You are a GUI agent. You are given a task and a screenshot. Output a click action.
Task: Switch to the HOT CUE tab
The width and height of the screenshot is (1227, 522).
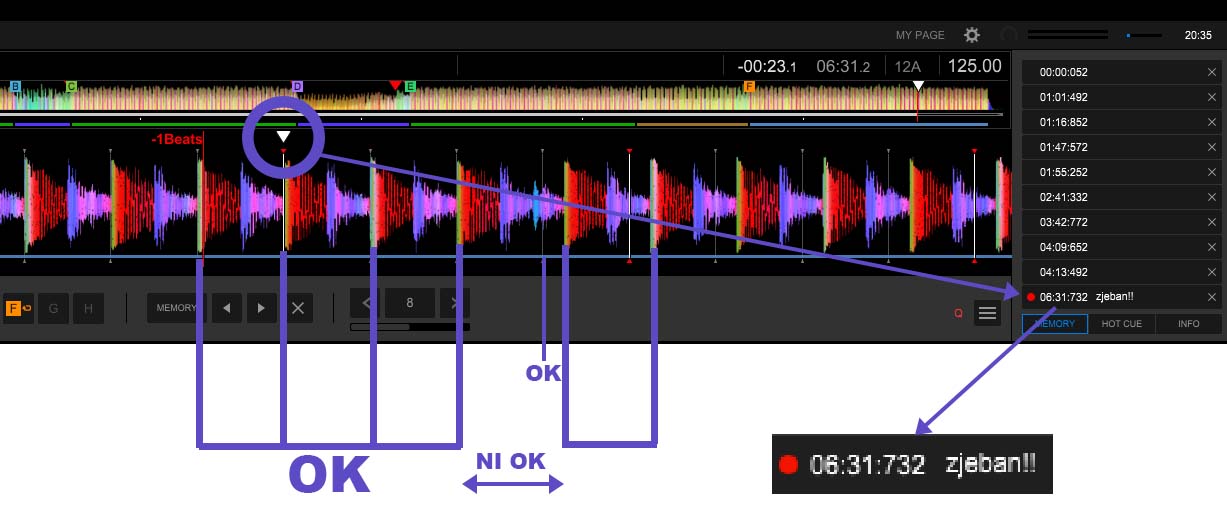click(x=1122, y=324)
